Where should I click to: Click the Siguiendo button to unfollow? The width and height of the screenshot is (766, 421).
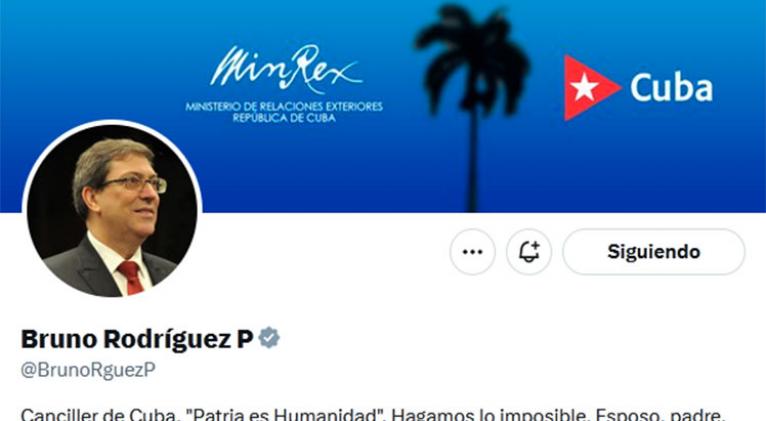654,252
